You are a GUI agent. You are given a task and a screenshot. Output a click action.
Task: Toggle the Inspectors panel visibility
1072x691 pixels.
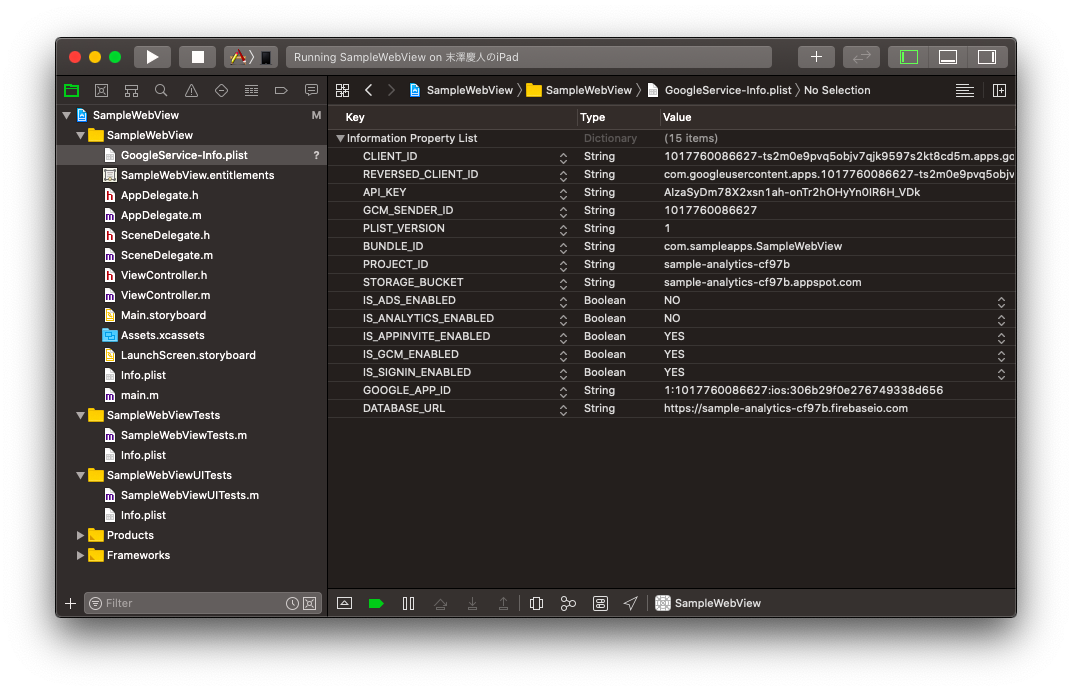tap(987, 57)
